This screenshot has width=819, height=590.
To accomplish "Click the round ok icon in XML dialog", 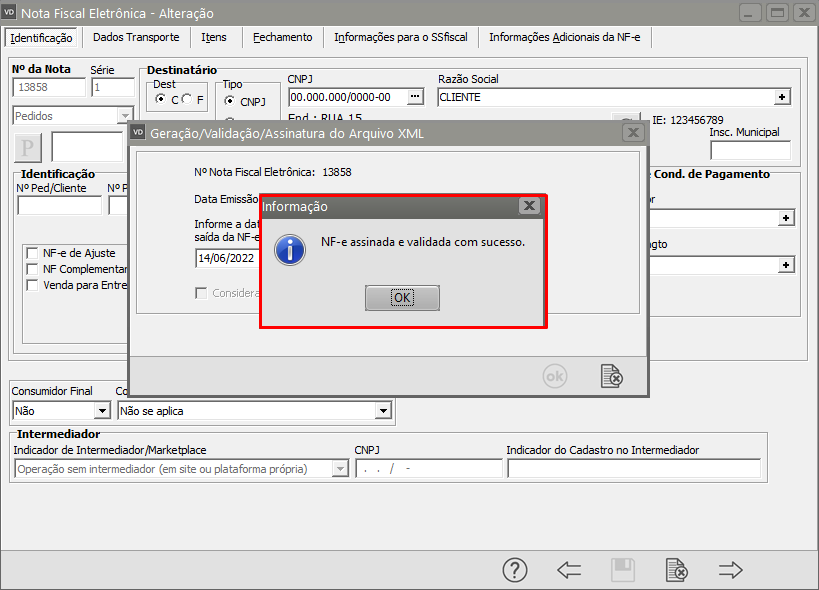I will 555,376.
